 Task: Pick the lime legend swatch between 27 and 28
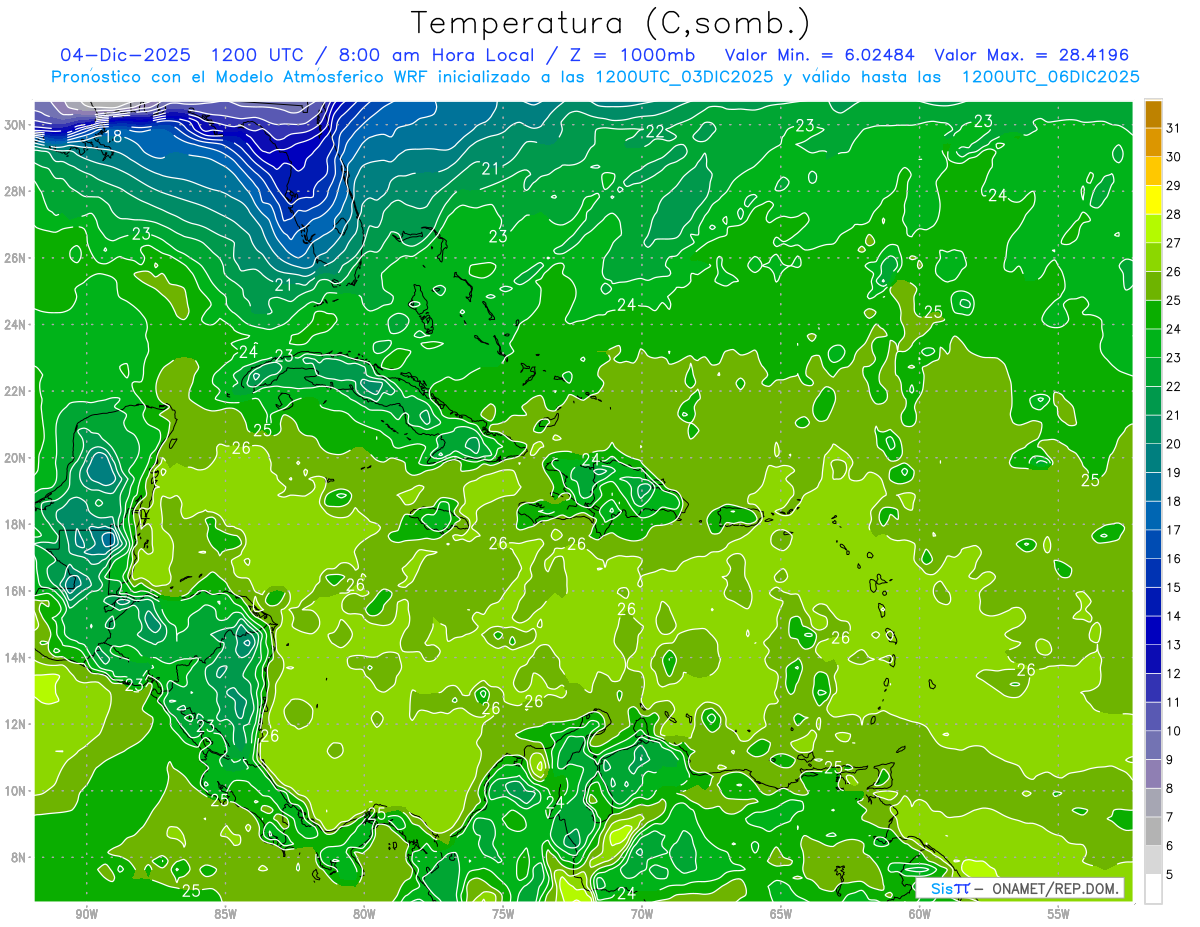point(1153,229)
